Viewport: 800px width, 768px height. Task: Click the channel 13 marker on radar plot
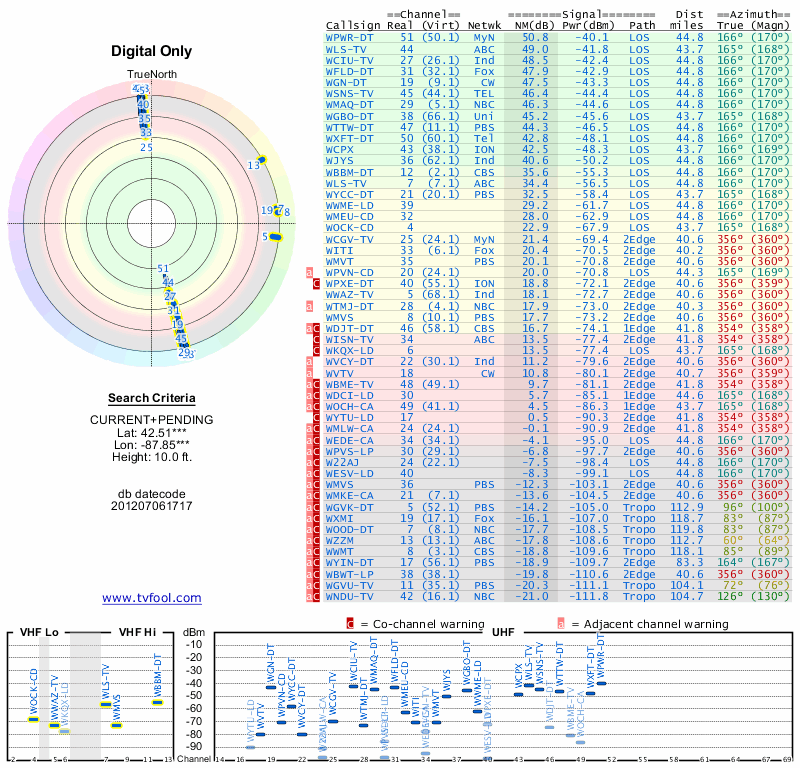(x=262, y=160)
